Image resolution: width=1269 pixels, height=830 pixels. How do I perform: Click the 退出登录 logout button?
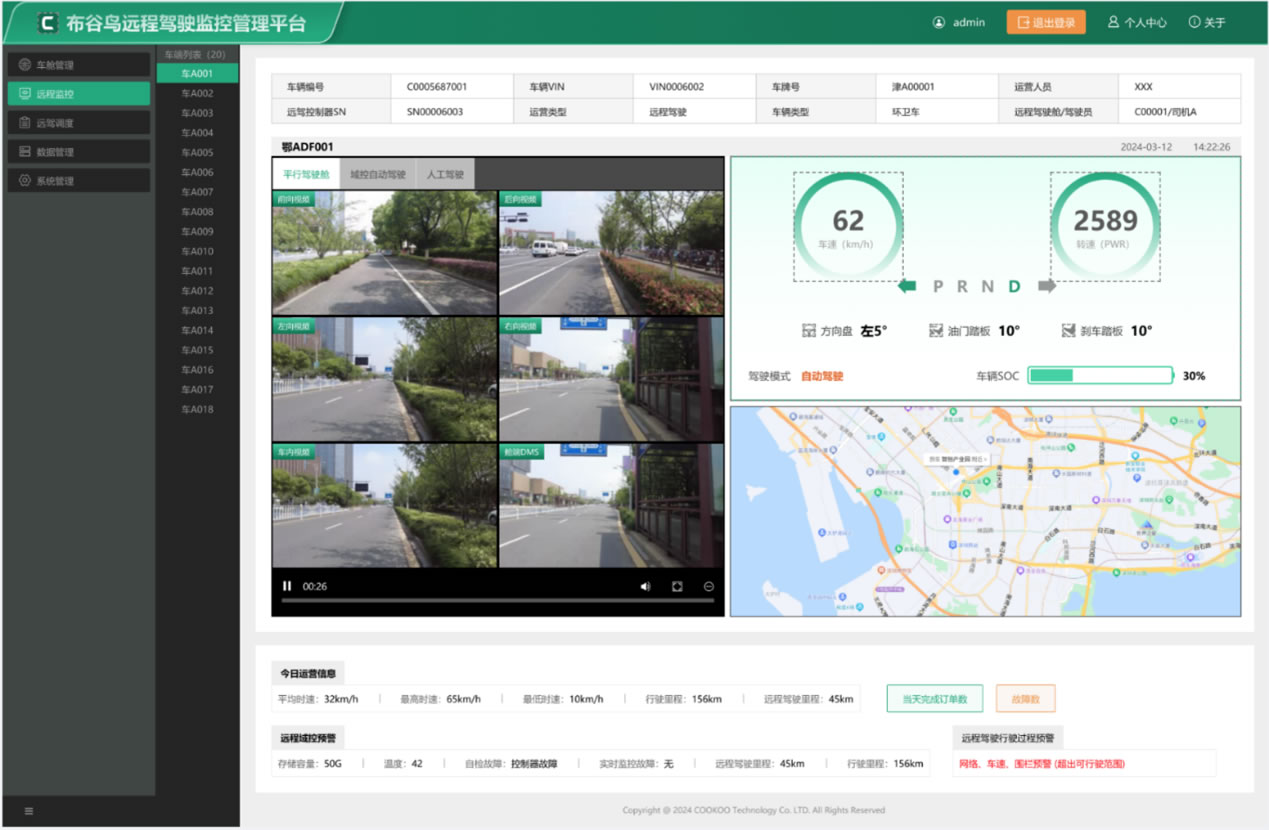1046,22
